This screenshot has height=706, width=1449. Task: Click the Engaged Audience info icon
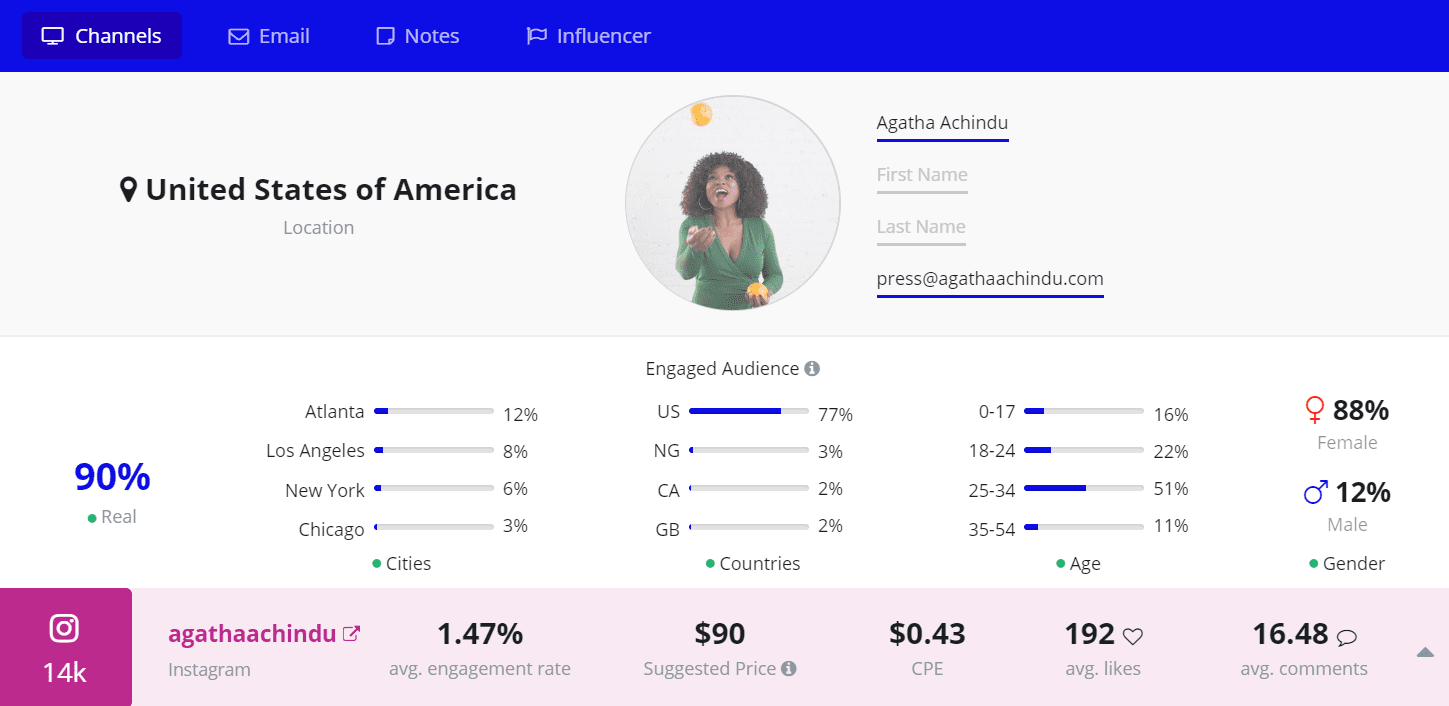(x=812, y=369)
